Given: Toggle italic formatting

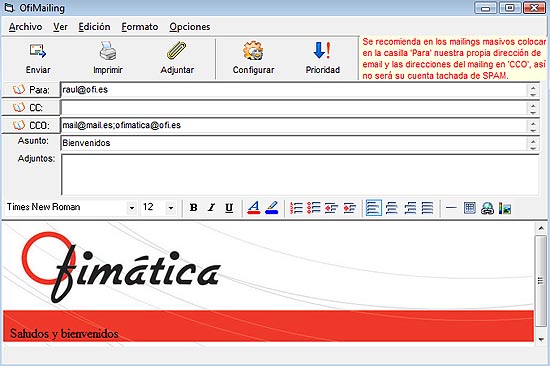Looking at the screenshot, I should tap(211, 208).
